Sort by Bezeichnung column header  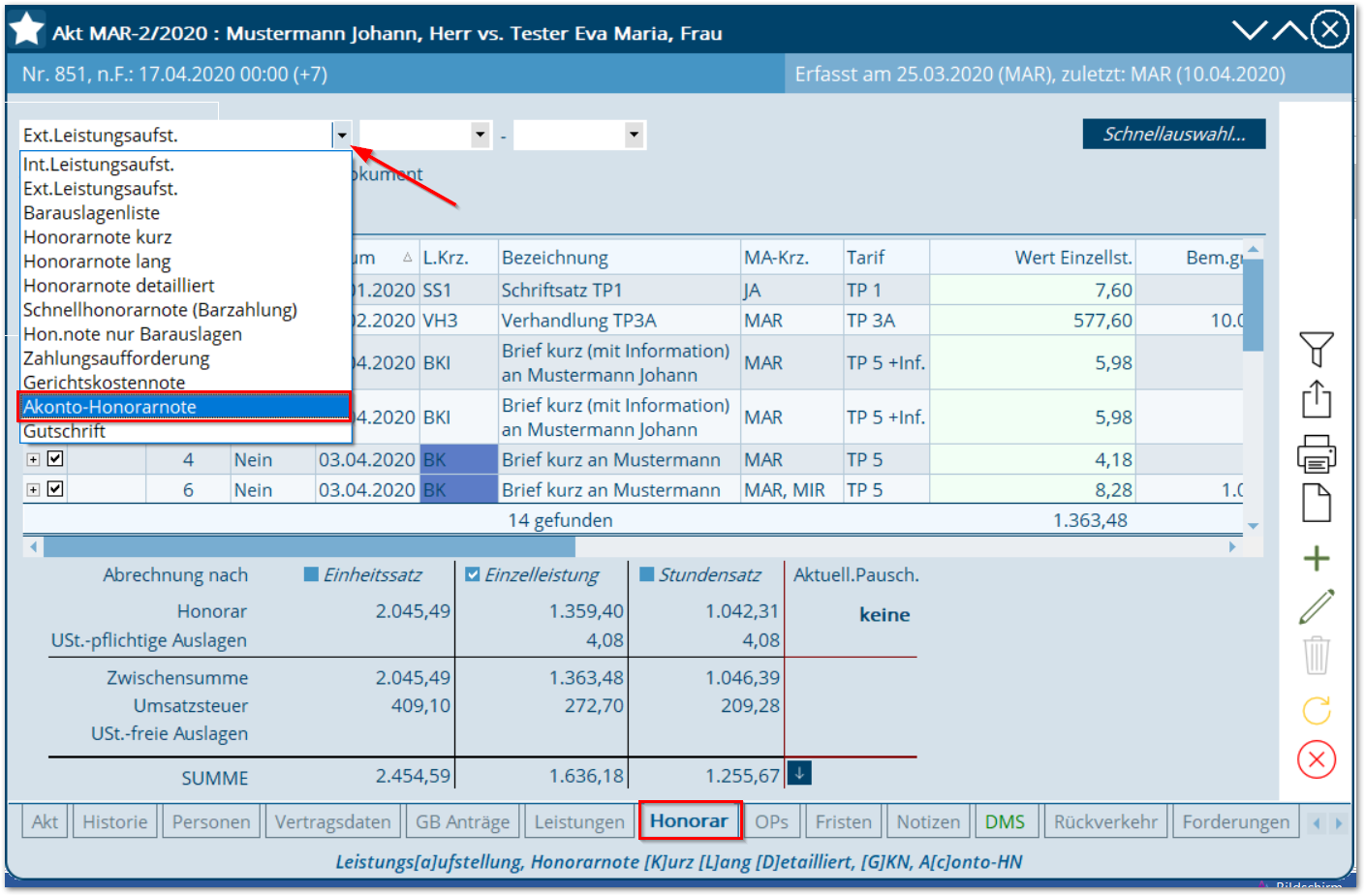click(619, 258)
